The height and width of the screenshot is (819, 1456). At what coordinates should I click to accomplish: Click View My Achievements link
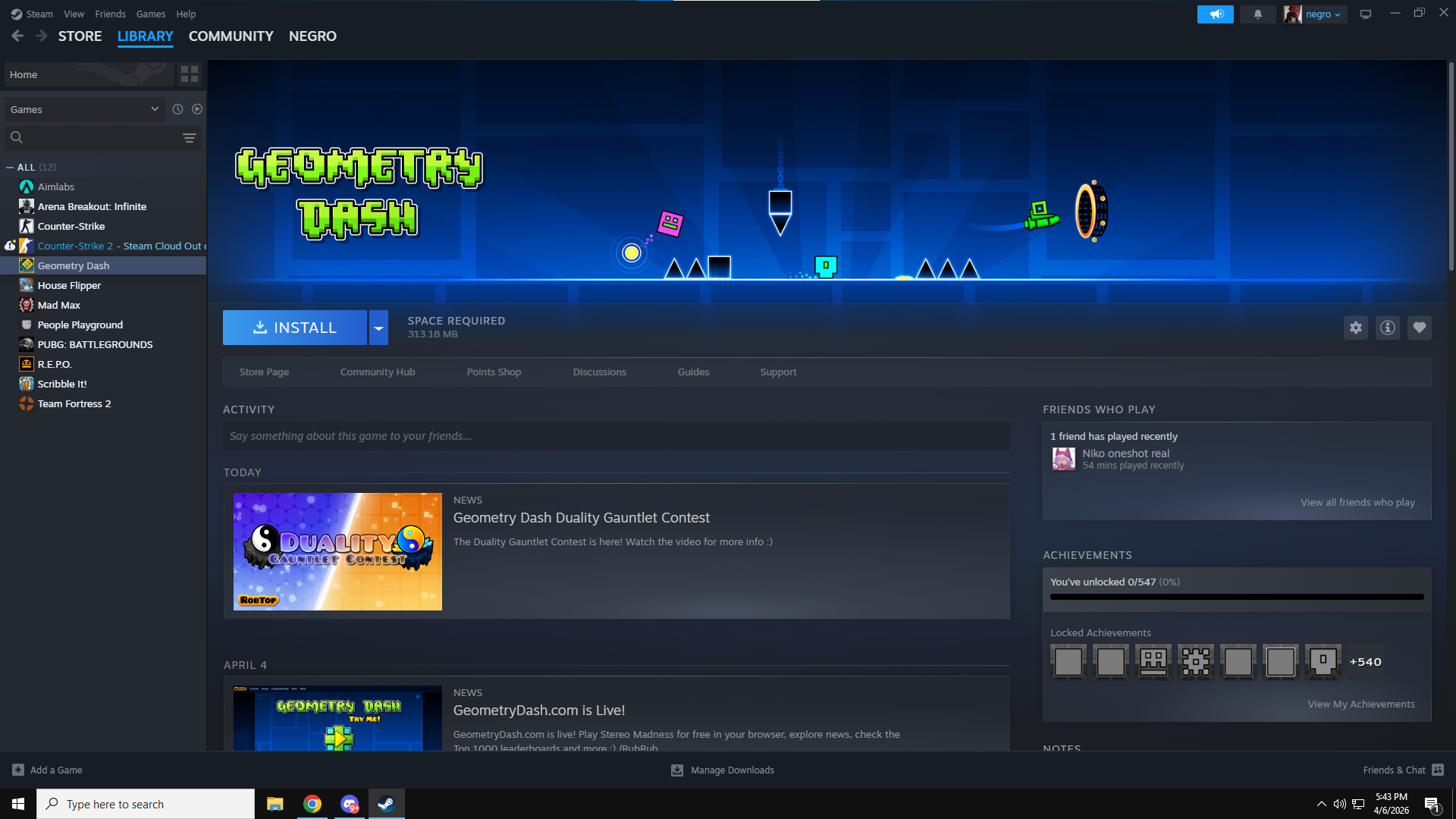[x=1360, y=704]
